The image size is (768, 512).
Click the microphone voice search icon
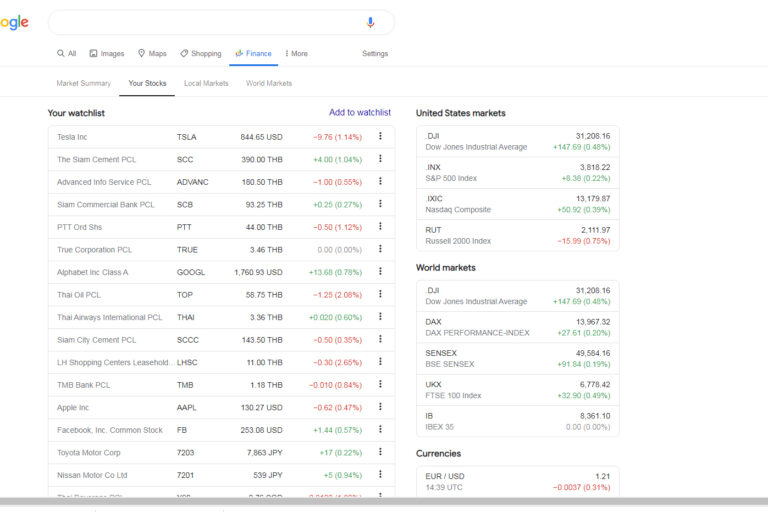(370, 23)
